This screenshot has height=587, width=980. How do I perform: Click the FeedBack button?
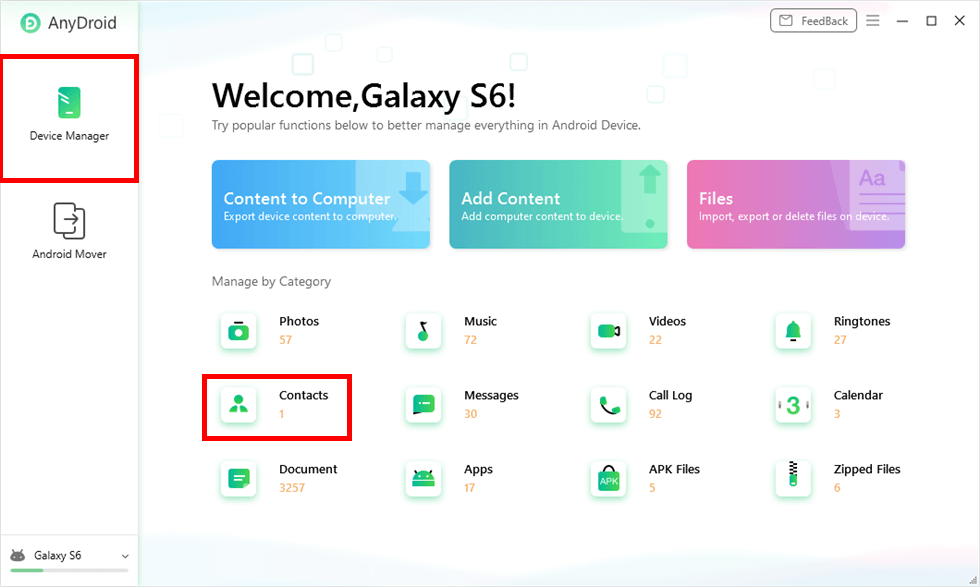(x=813, y=21)
